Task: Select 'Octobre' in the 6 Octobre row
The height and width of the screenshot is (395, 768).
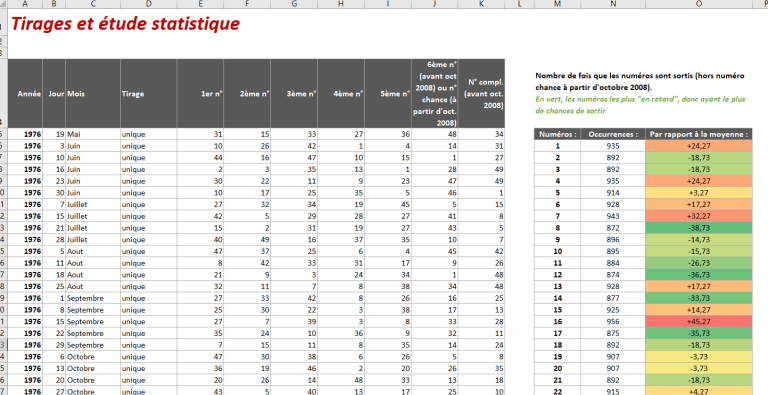Action: [93, 357]
